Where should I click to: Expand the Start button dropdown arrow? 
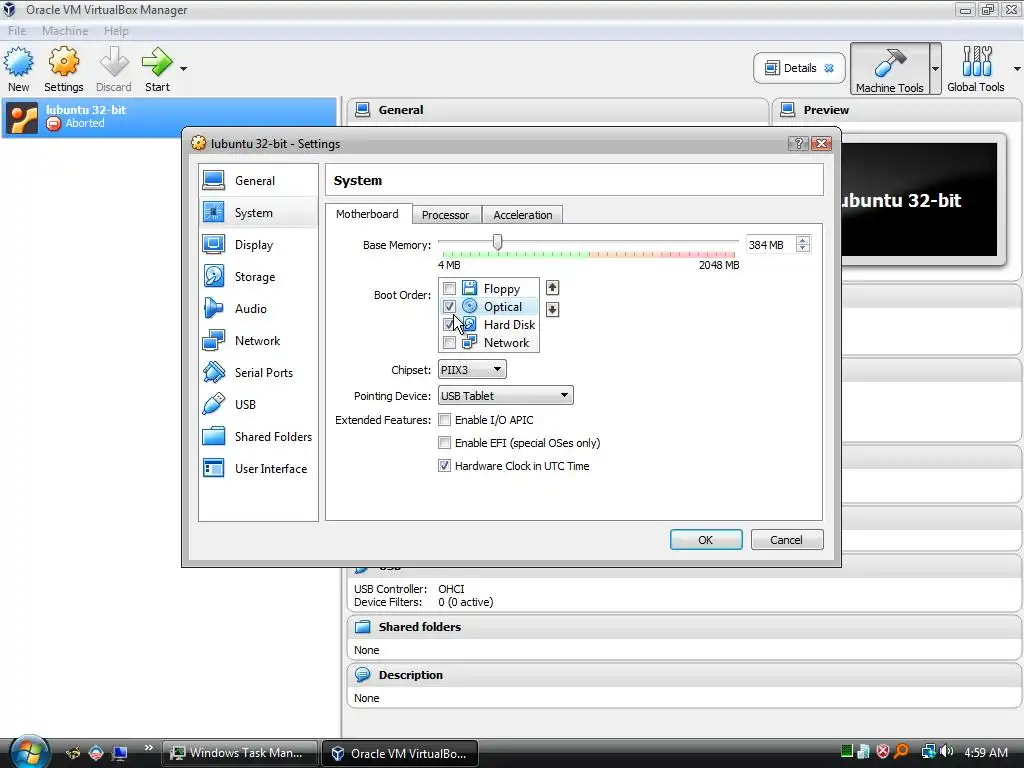183,68
